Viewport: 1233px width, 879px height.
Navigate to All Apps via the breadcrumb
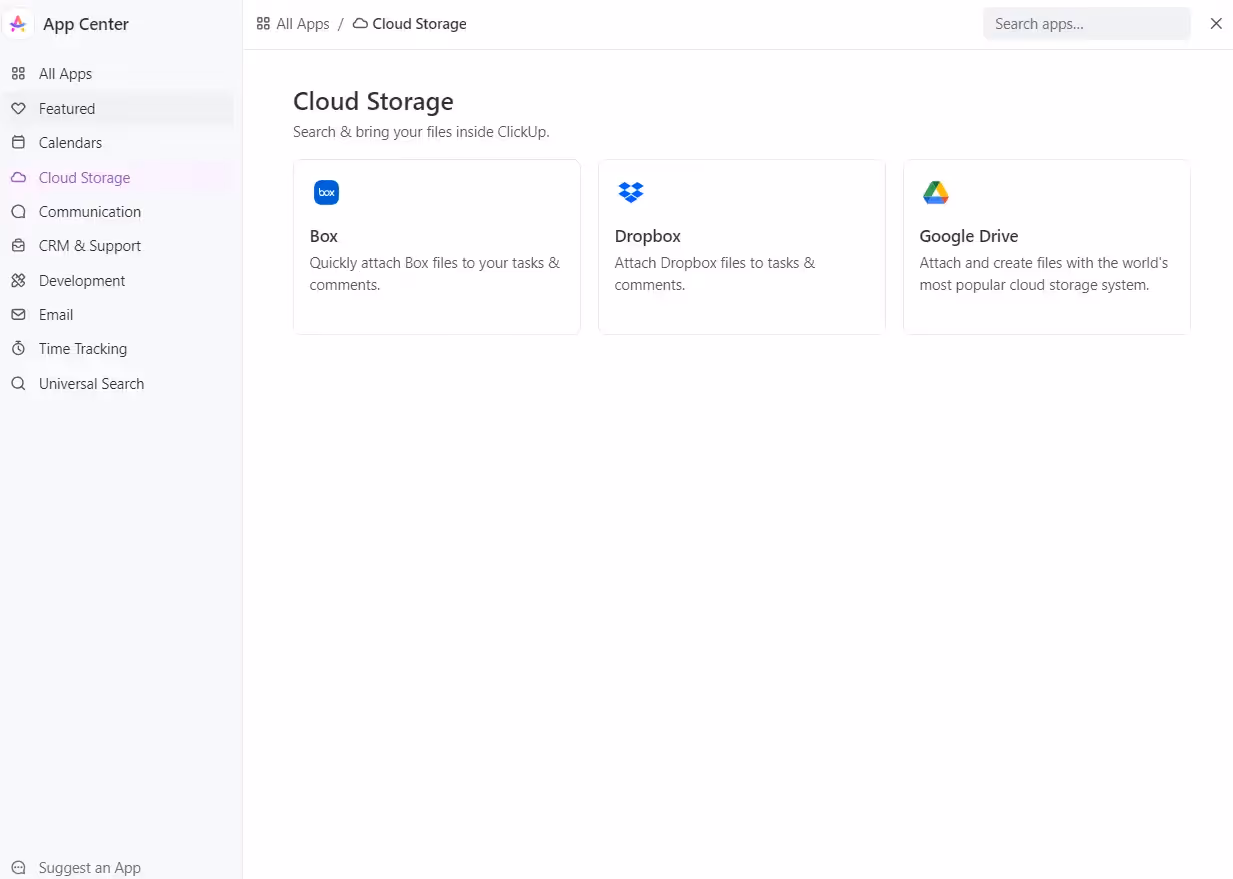click(302, 23)
